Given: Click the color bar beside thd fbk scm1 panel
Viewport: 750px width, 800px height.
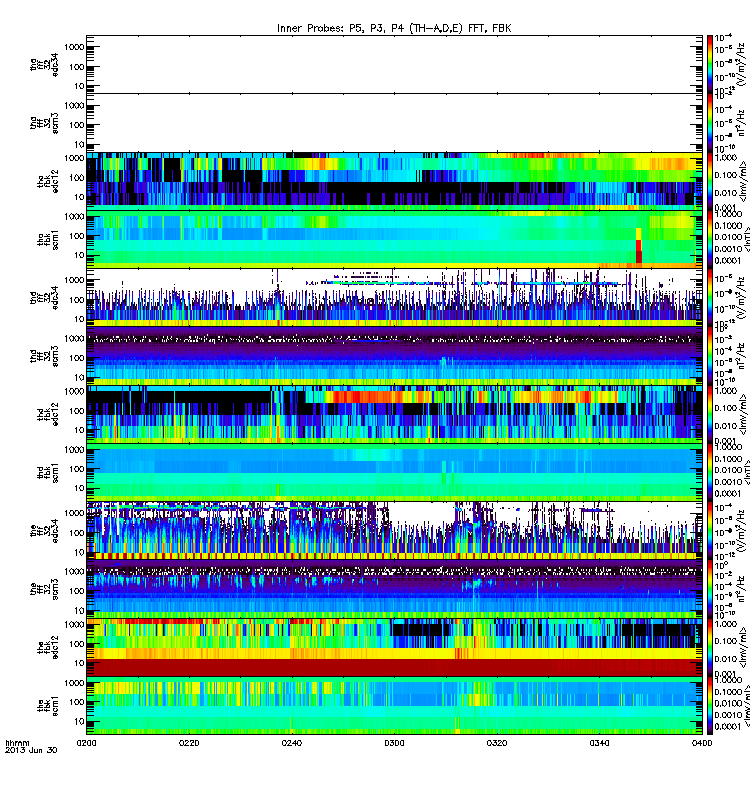Looking at the screenshot, I should click(x=710, y=473).
